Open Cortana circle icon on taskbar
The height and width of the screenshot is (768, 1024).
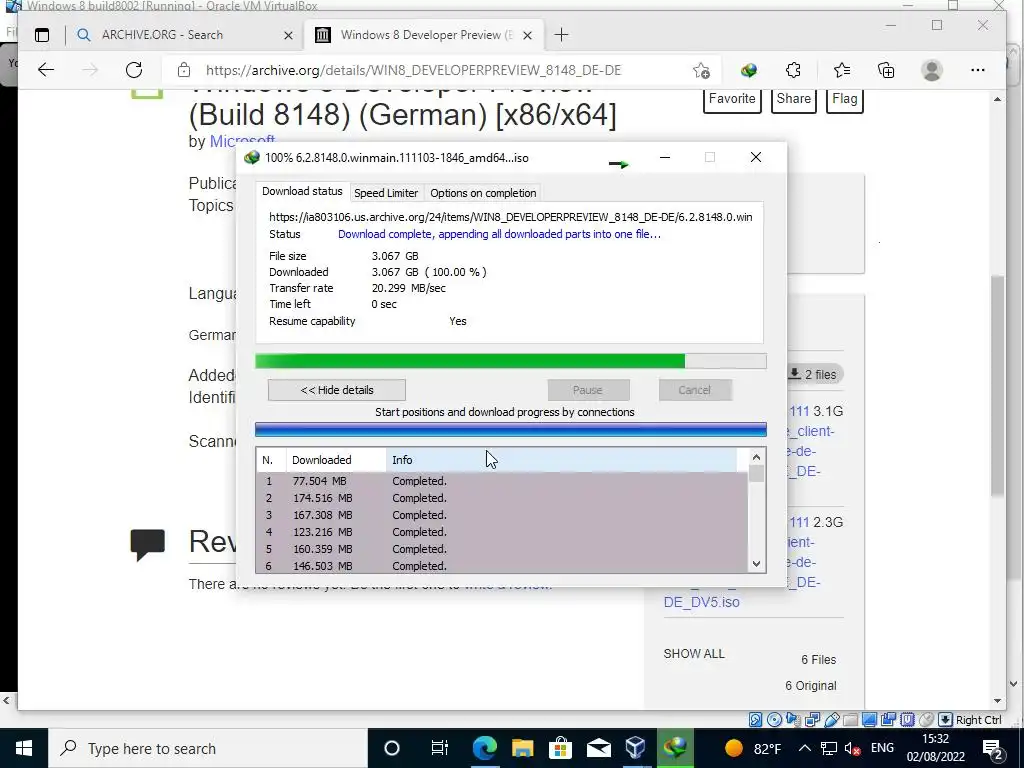click(x=392, y=748)
